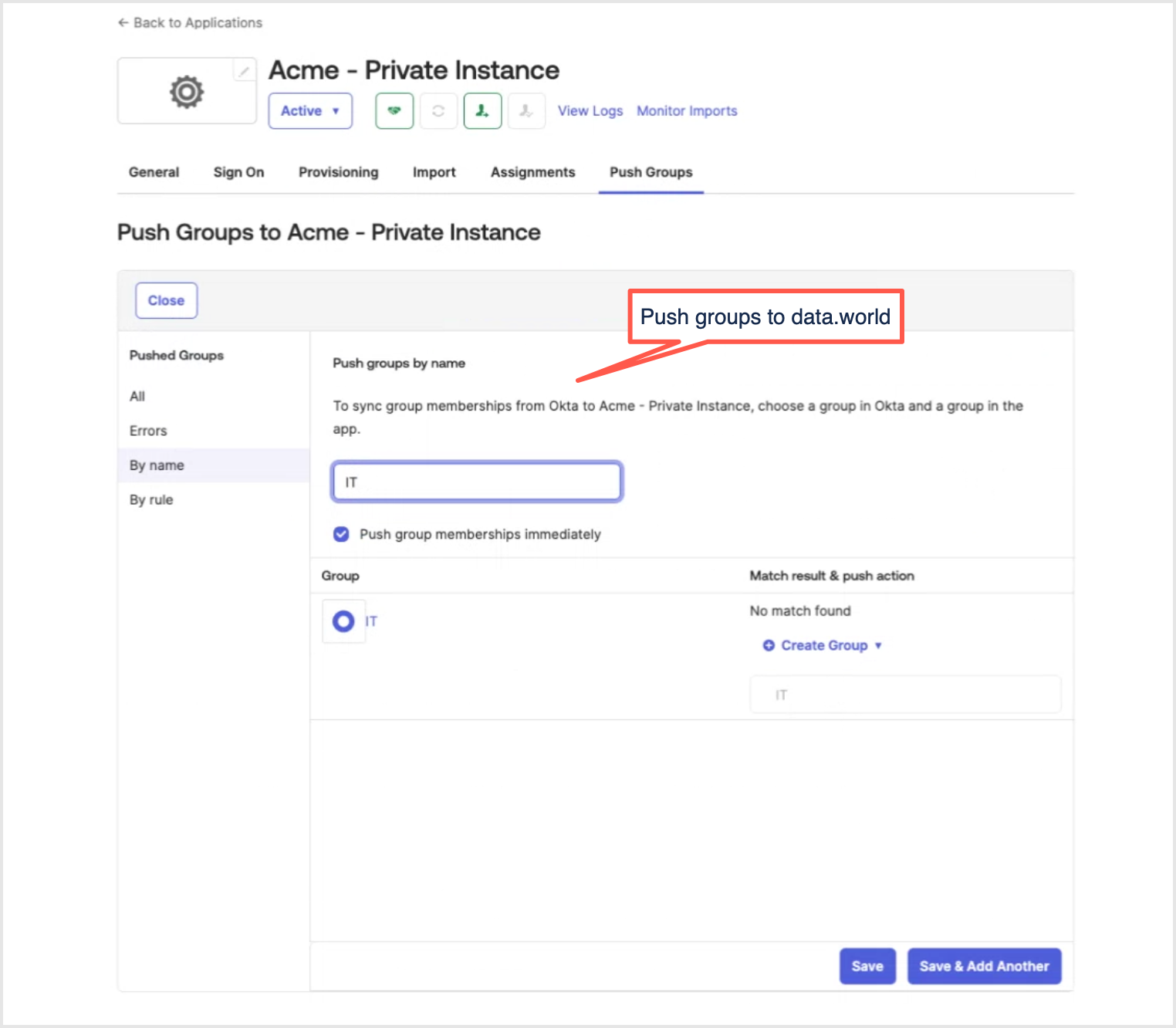Open the Monitor Imports link
This screenshot has width=1176, height=1028.
[687, 111]
